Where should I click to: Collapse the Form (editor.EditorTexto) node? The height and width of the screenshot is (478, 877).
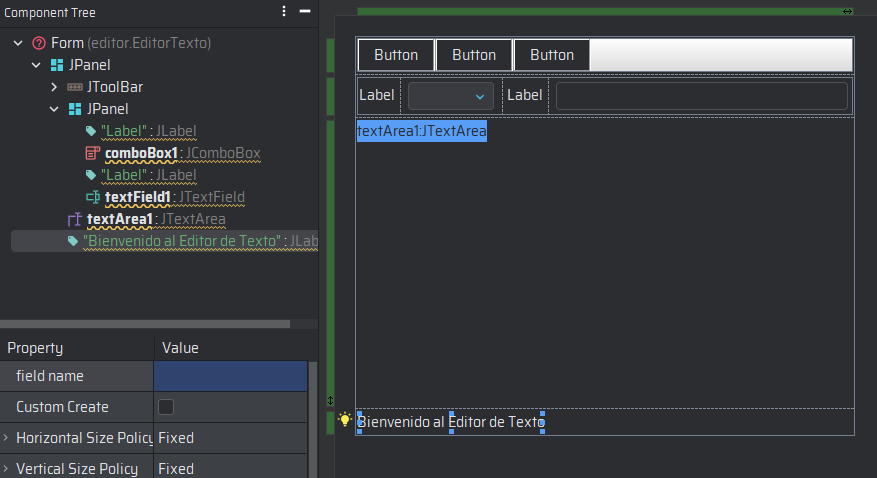click(18, 43)
